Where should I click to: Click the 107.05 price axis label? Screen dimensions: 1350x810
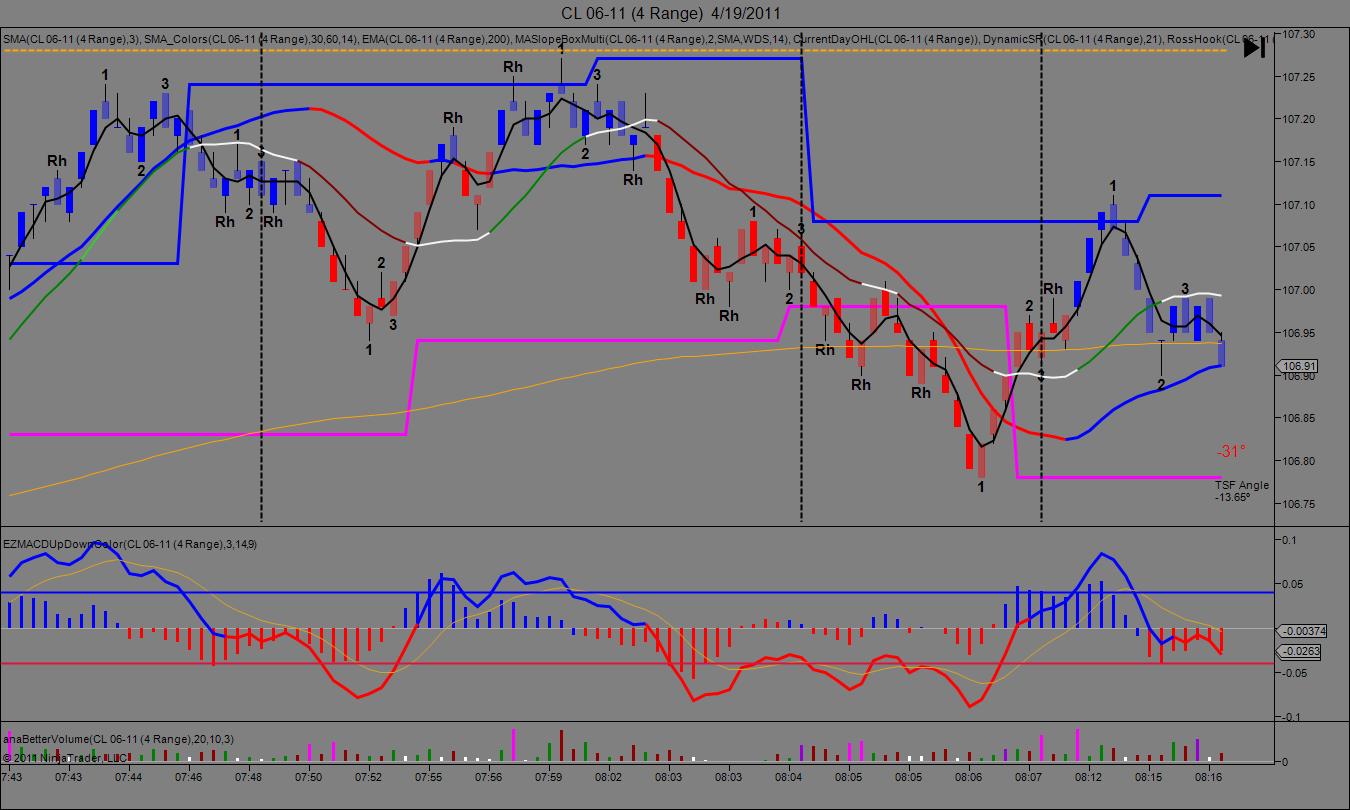pyautogui.click(x=1298, y=247)
